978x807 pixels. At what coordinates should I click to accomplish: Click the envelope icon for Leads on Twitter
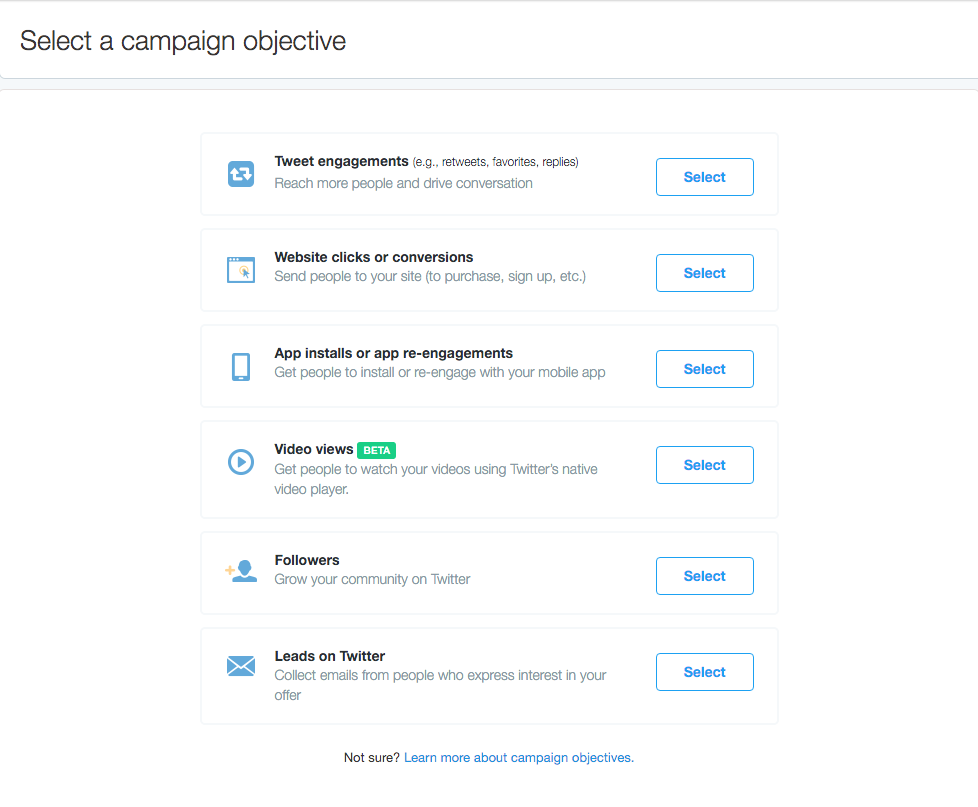coord(241,666)
